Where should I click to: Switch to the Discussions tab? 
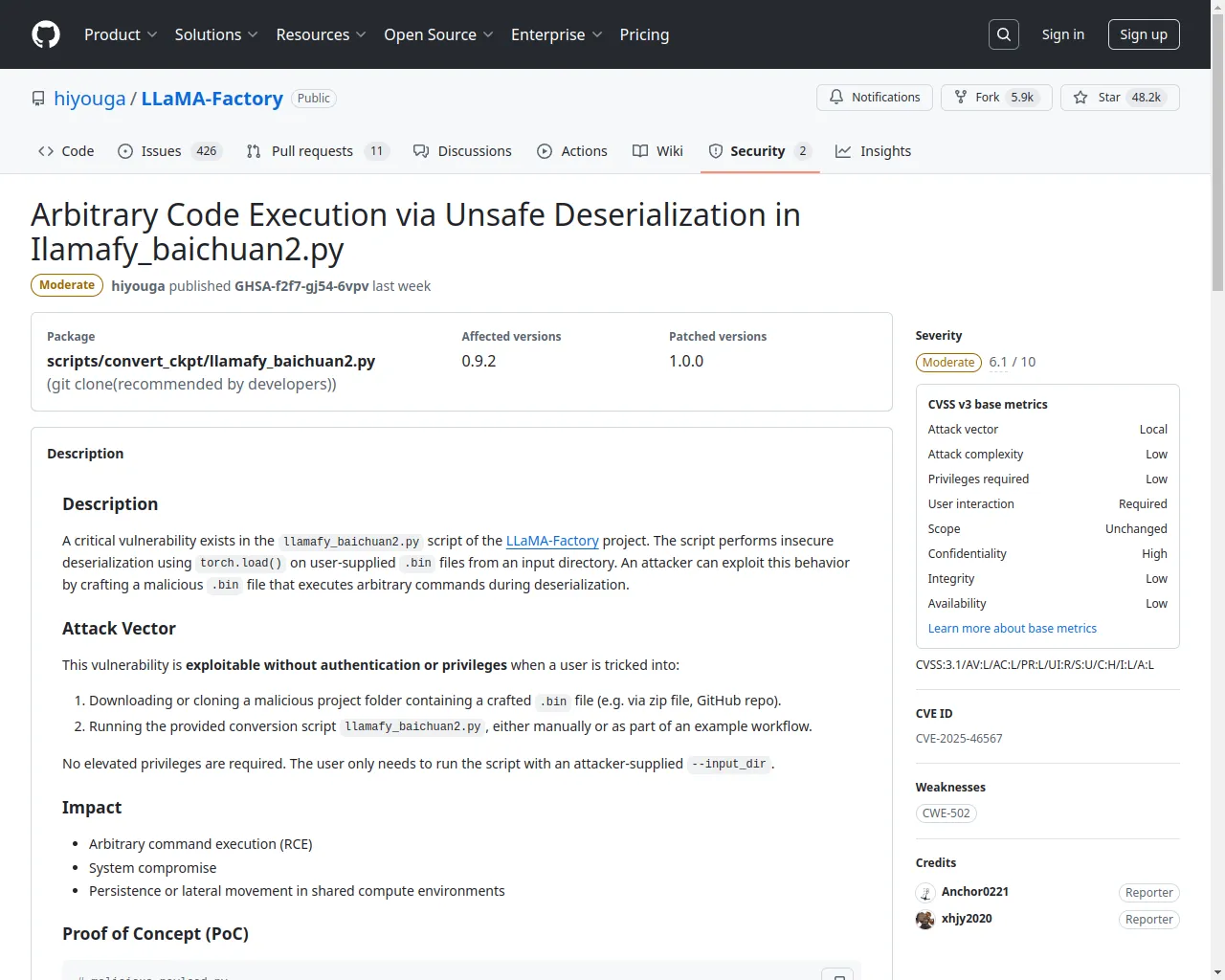(x=462, y=151)
